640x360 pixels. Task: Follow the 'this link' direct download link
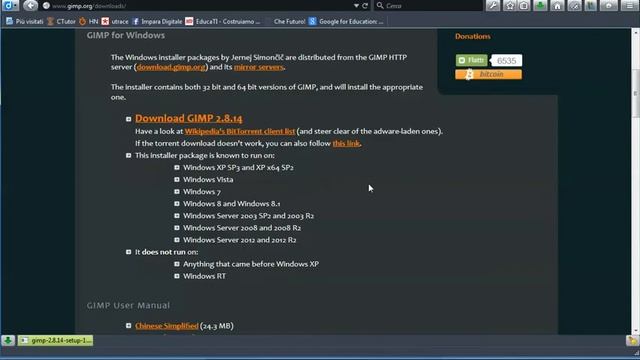[346, 143]
